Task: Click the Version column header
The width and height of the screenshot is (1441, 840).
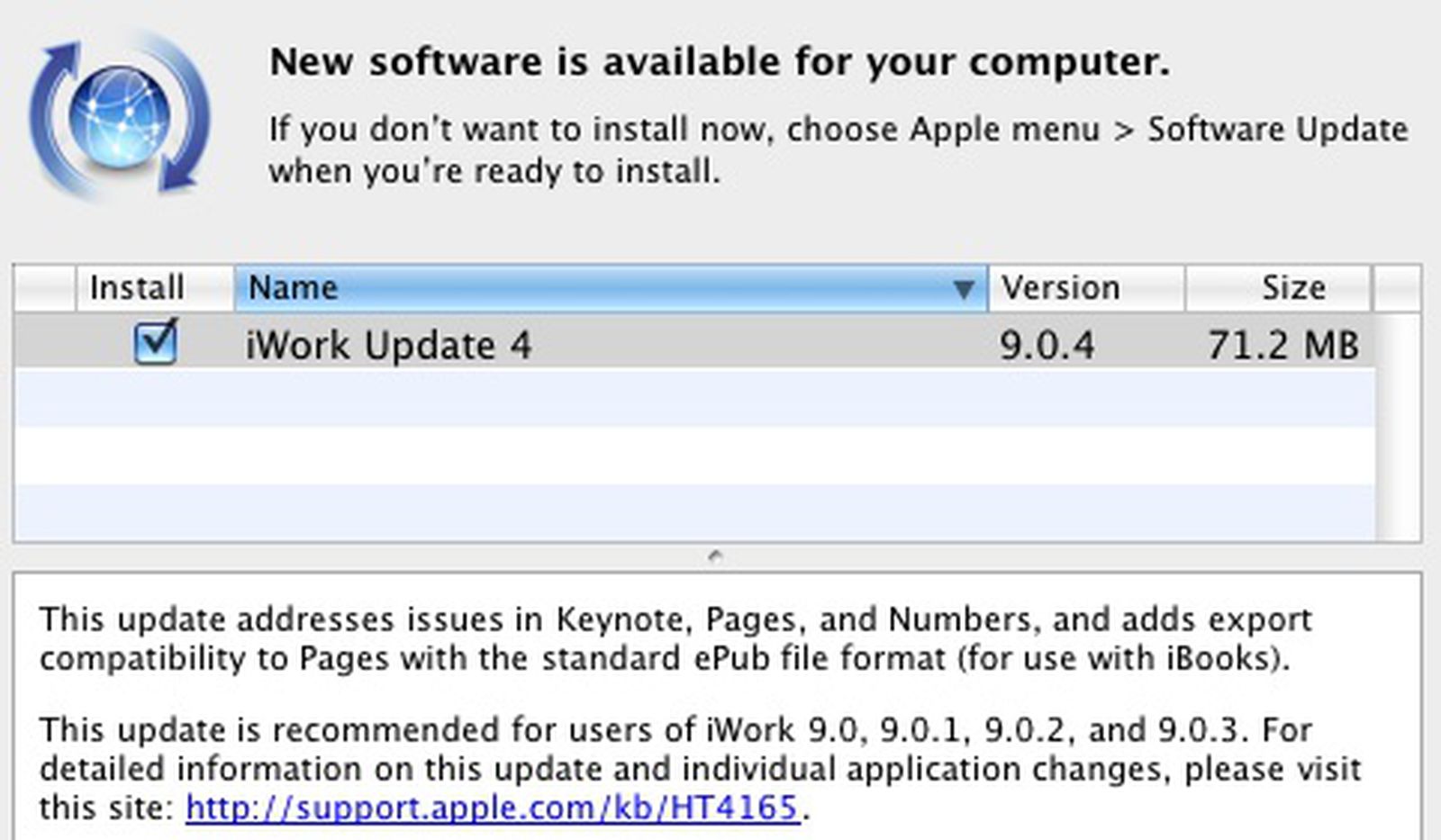Action: (x=1061, y=288)
